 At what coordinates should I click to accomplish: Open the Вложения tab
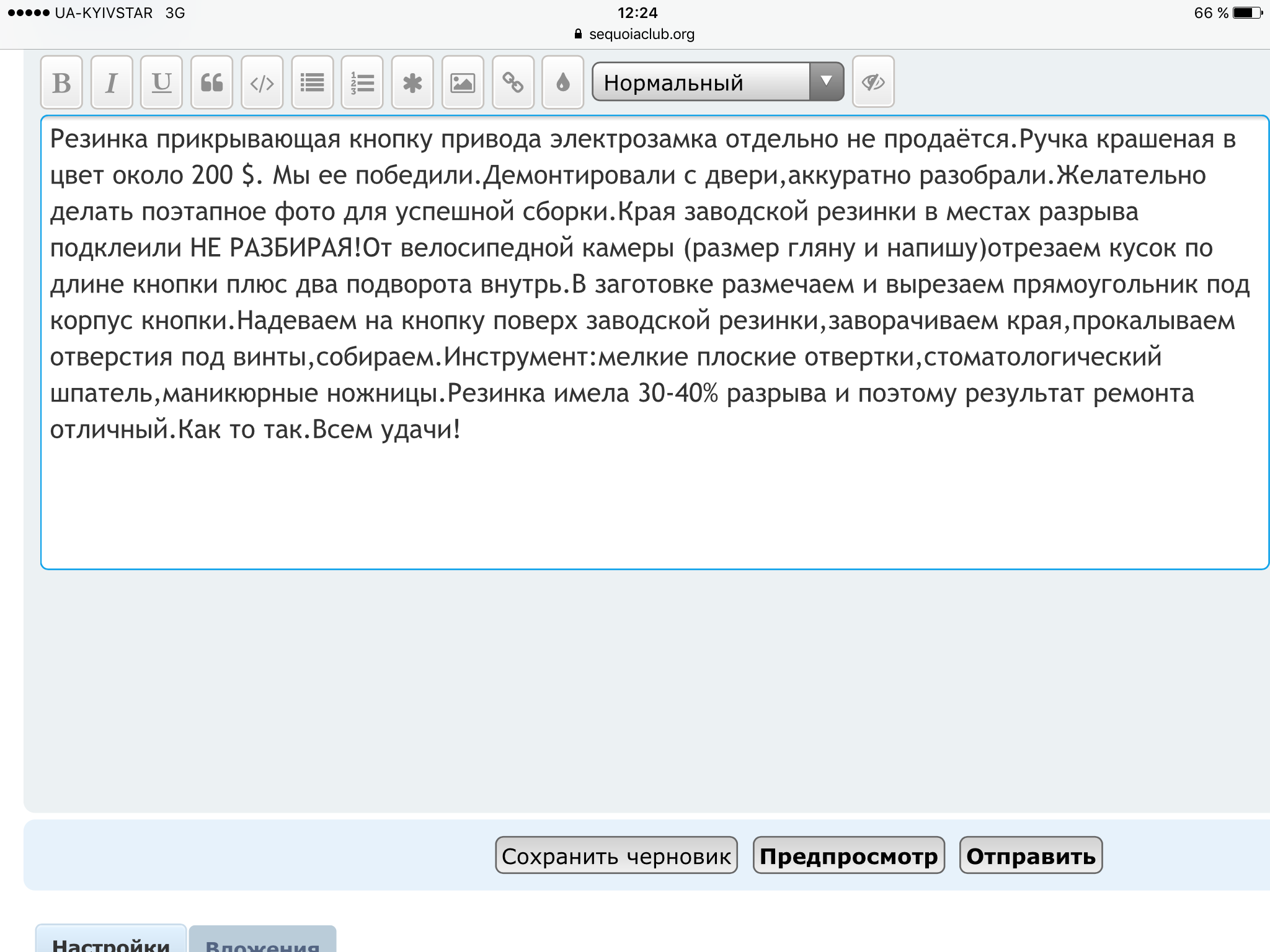pos(262,941)
